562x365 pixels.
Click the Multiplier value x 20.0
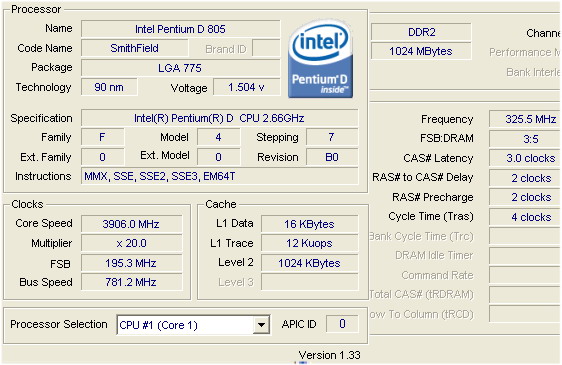(132, 243)
